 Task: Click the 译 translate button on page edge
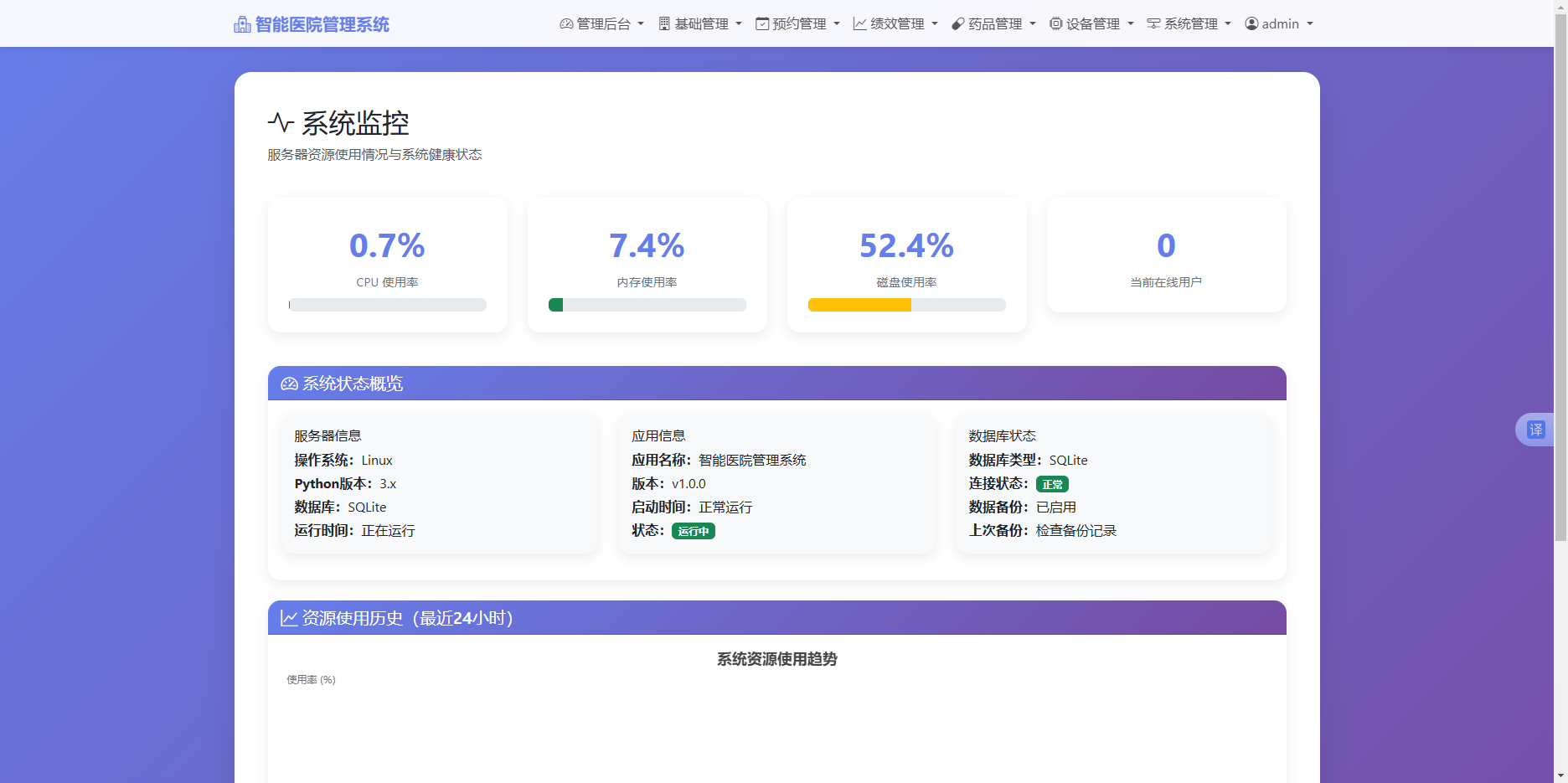click(x=1536, y=429)
